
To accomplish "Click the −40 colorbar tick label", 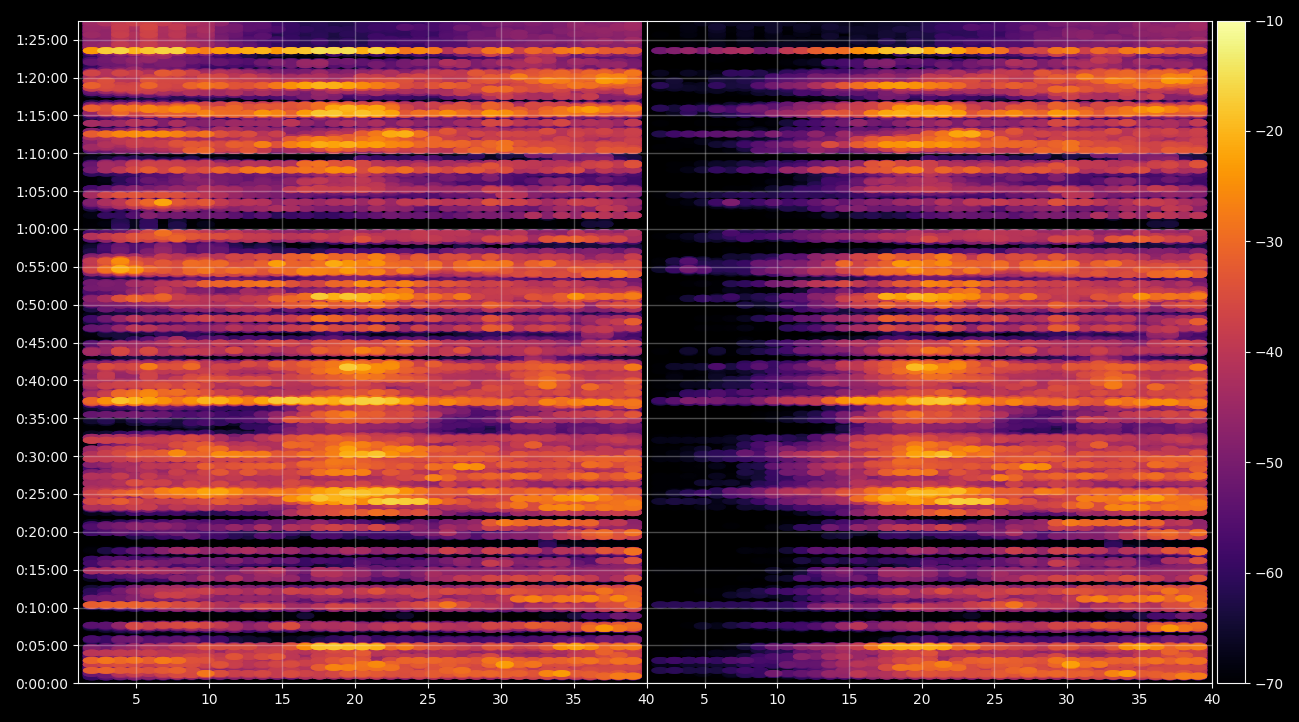I will pos(1269,352).
